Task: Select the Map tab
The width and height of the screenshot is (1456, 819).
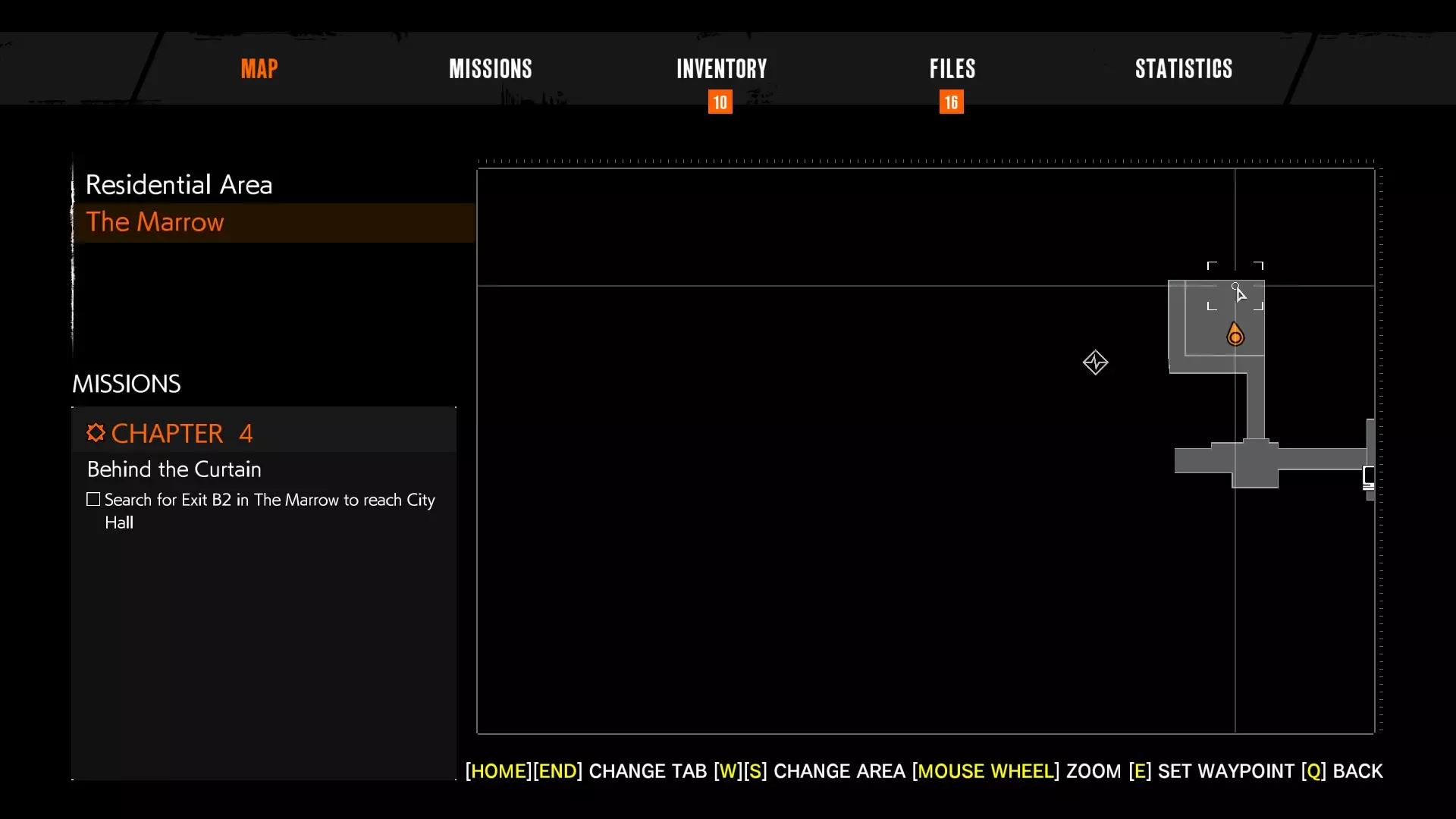Action: pos(259,69)
